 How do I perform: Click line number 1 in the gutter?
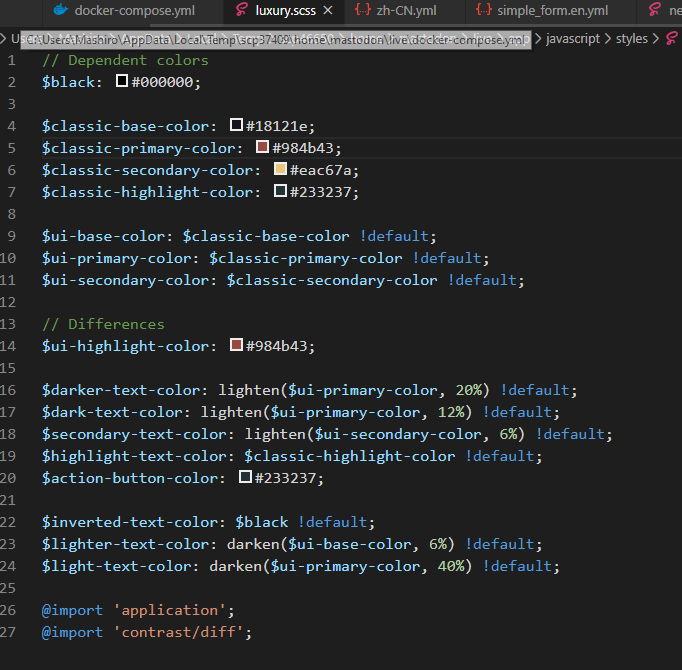[12, 60]
